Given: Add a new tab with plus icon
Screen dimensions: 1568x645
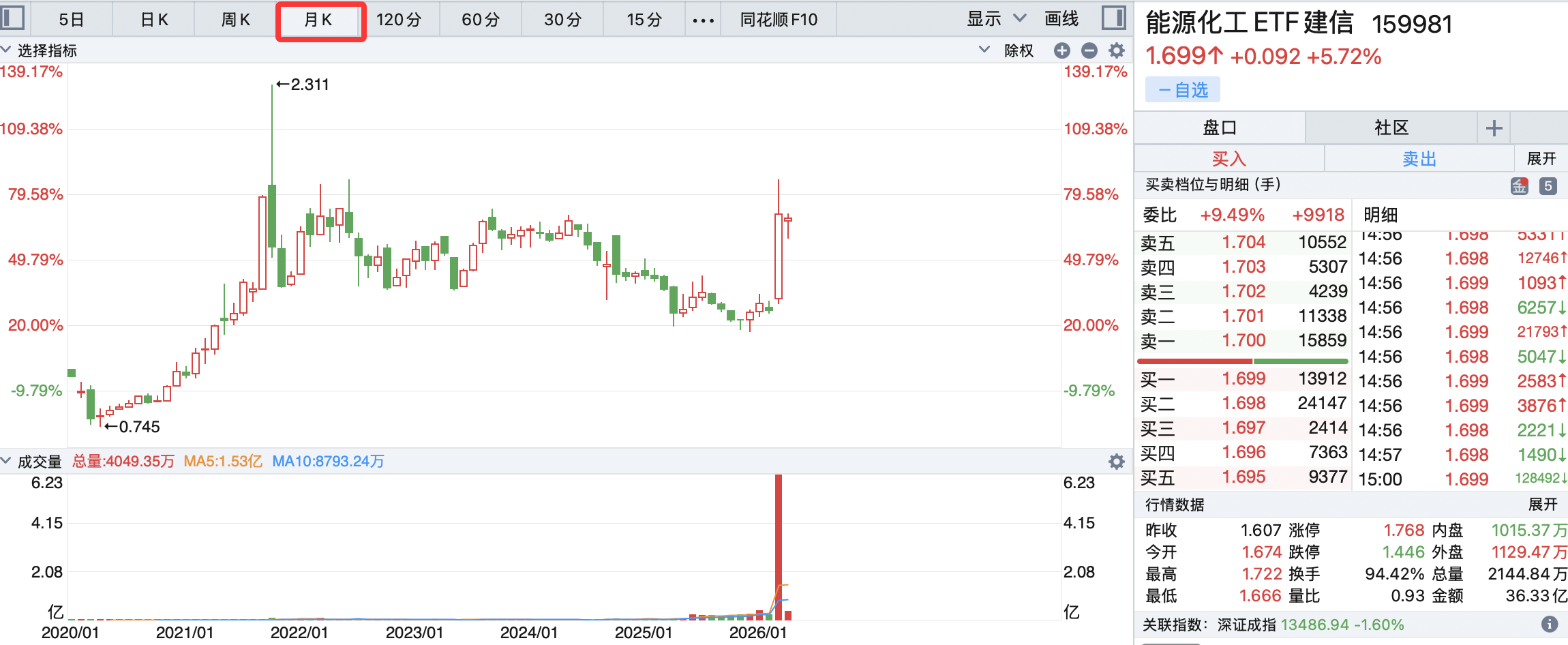Looking at the screenshot, I should 1494,128.
